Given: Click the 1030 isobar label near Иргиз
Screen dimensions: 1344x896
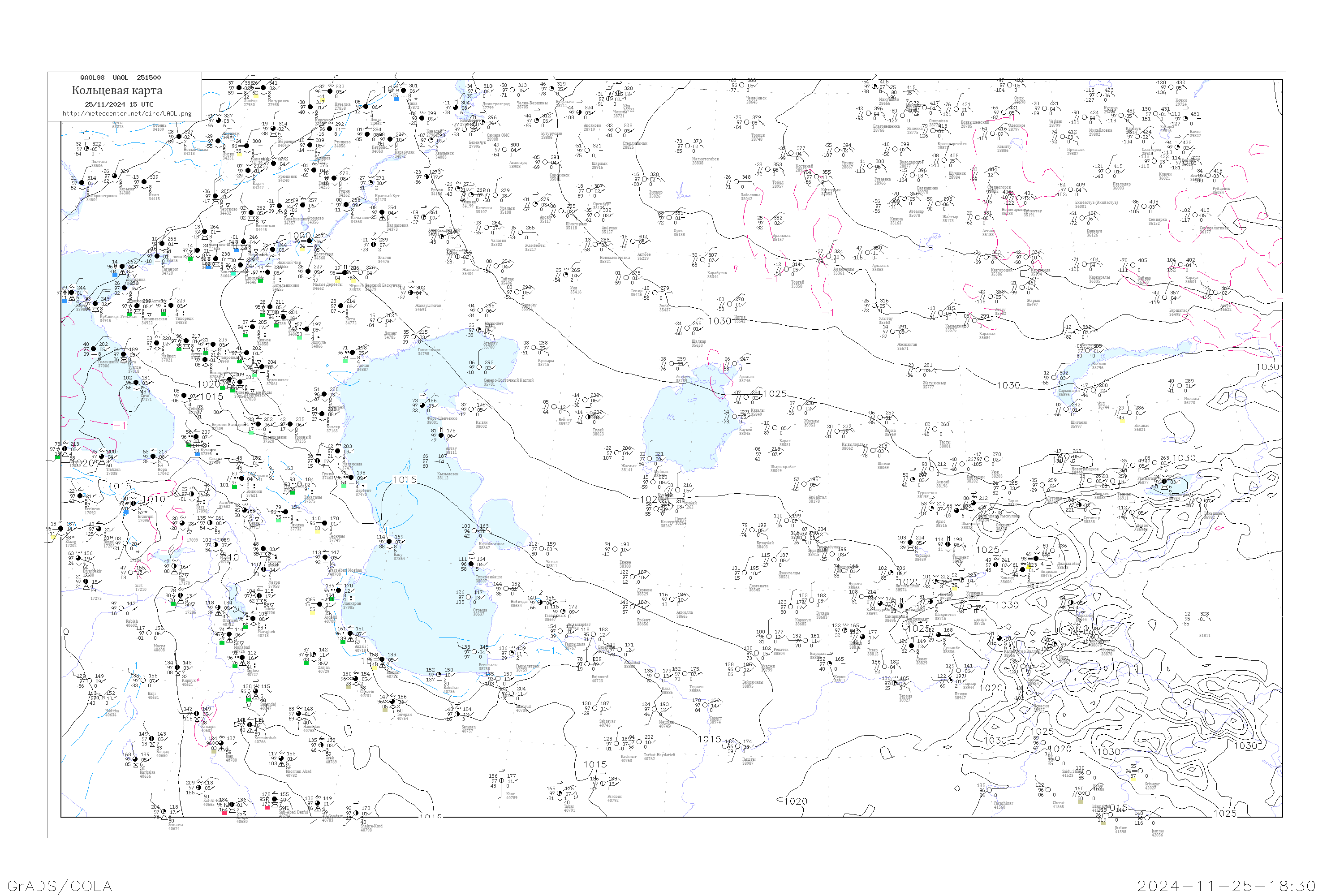Looking at the screenshot, I should click(719, 321).
